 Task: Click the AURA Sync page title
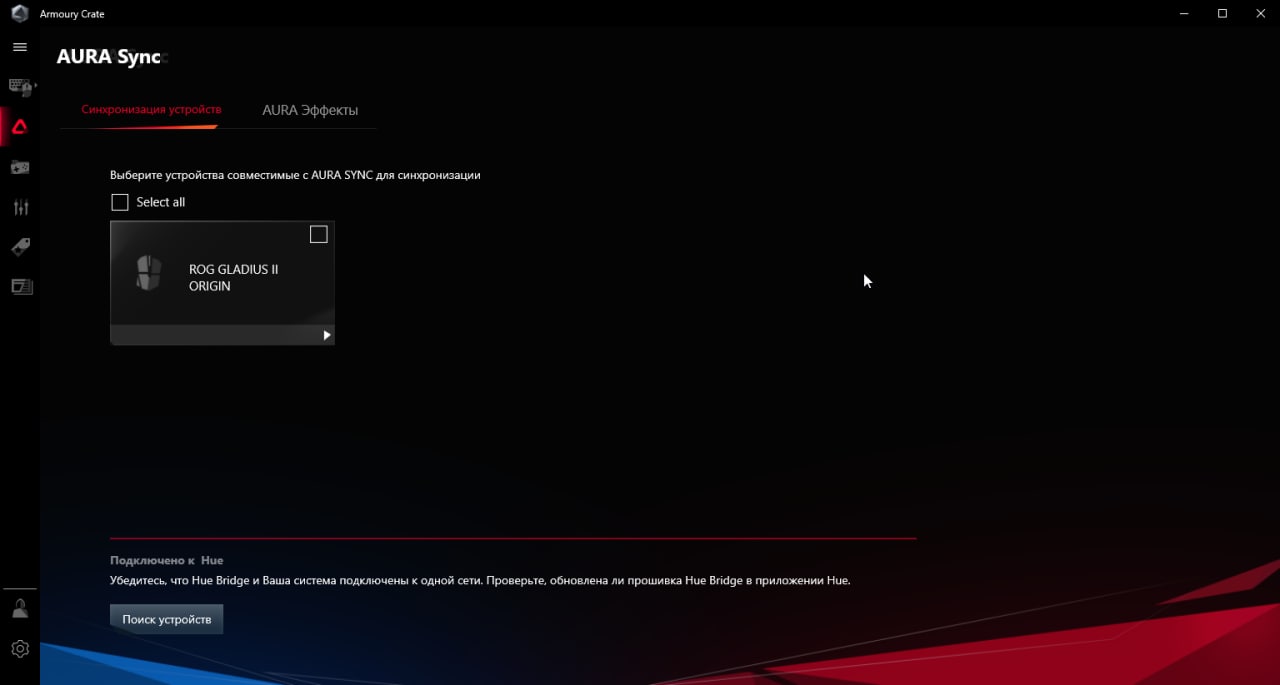[x=109, y=57]
